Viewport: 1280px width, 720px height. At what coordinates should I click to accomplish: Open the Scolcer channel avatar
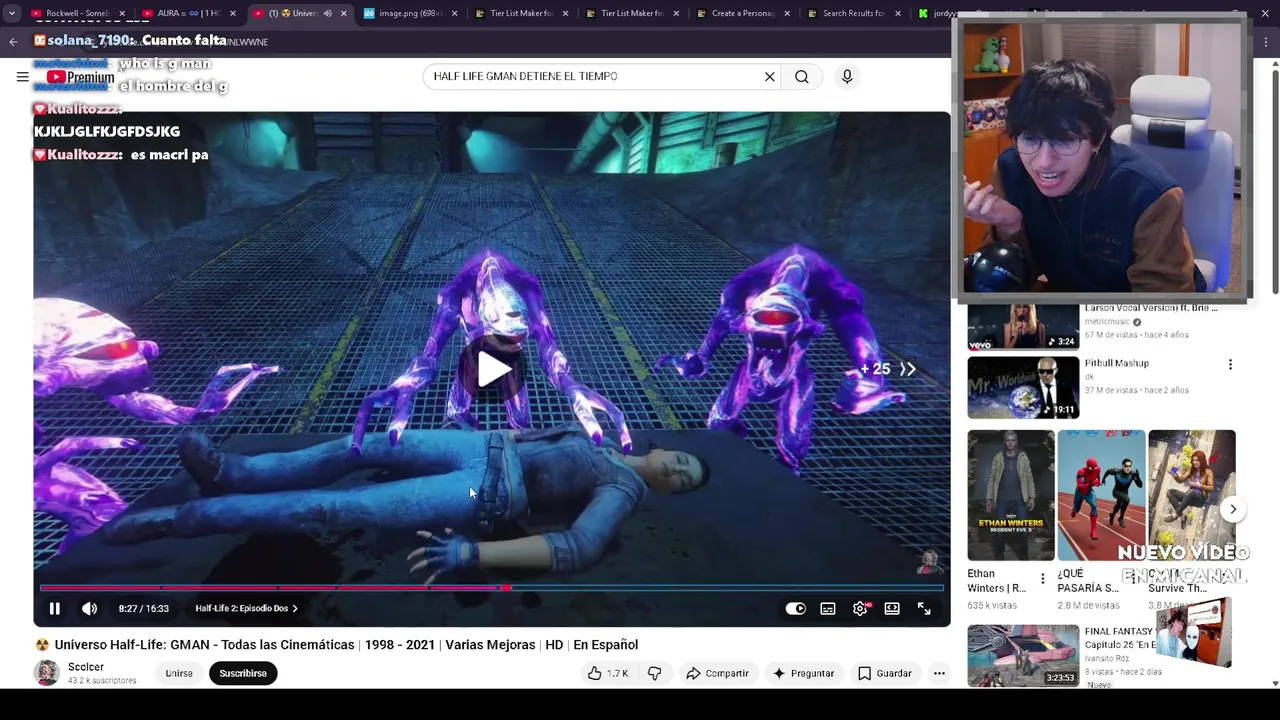pyautogui.click(x=47, y=673)
